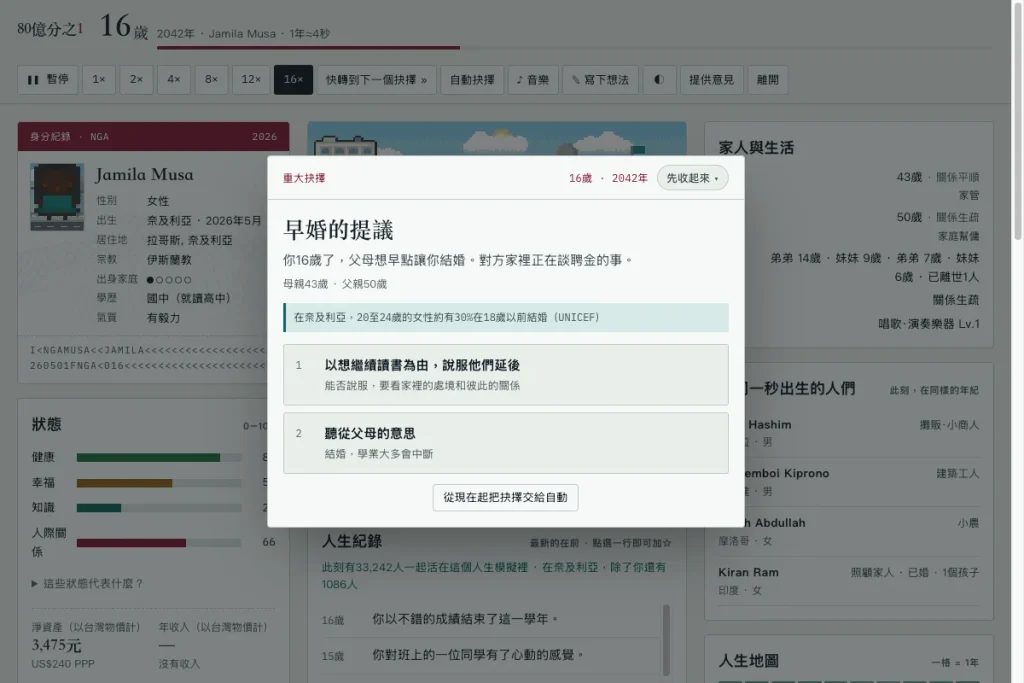Toggle the dark mode half-circle icon
Image resolution: width=1024 pixels, height=683 pixels.
[x=659, y=80]
